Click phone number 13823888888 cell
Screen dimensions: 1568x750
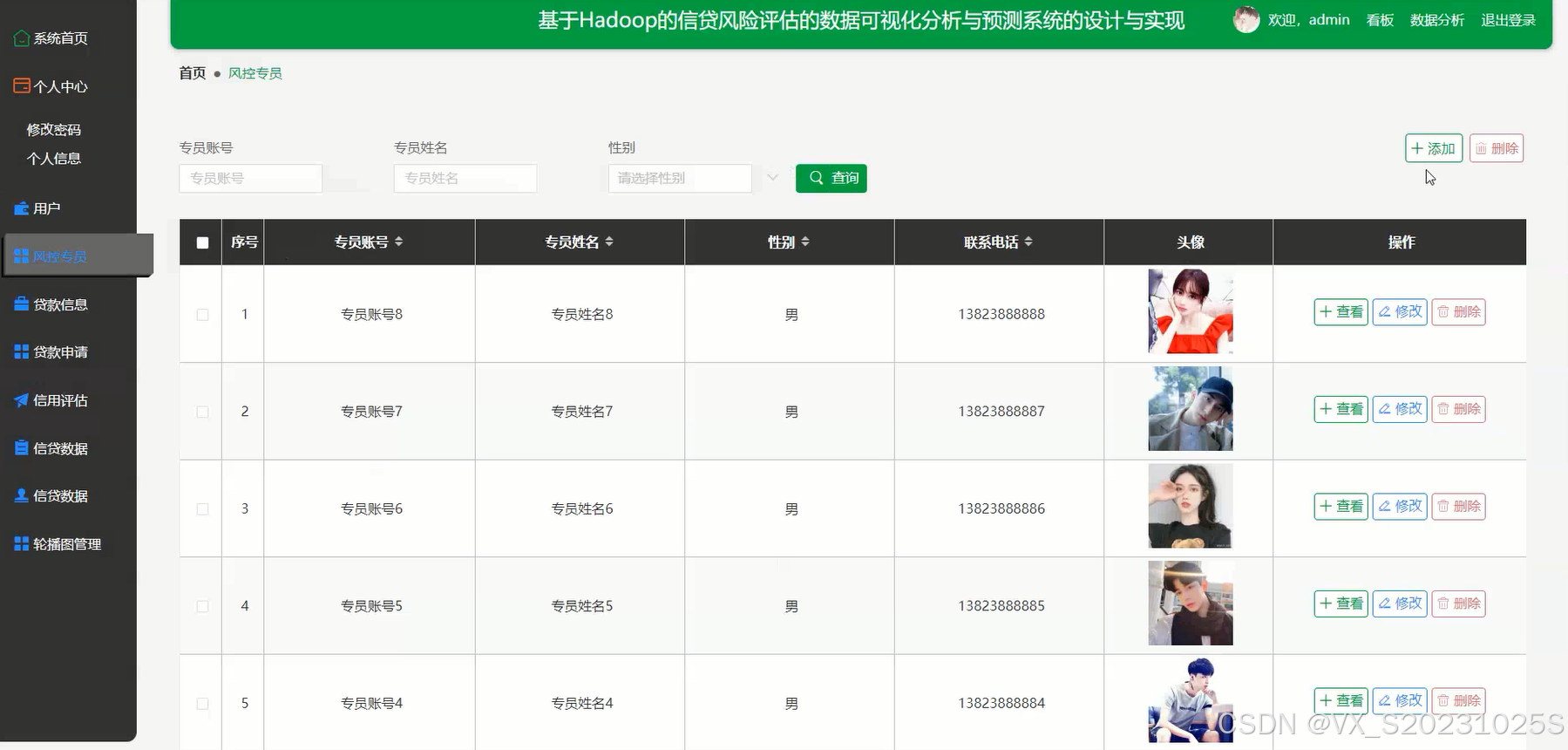1001,314
